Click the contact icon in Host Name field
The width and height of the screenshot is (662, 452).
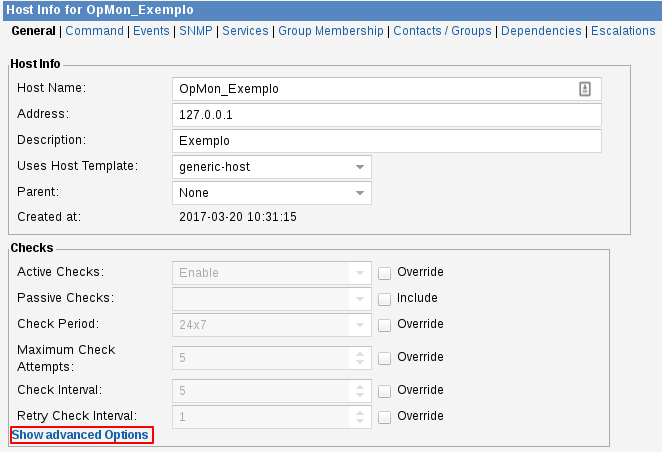585,89
